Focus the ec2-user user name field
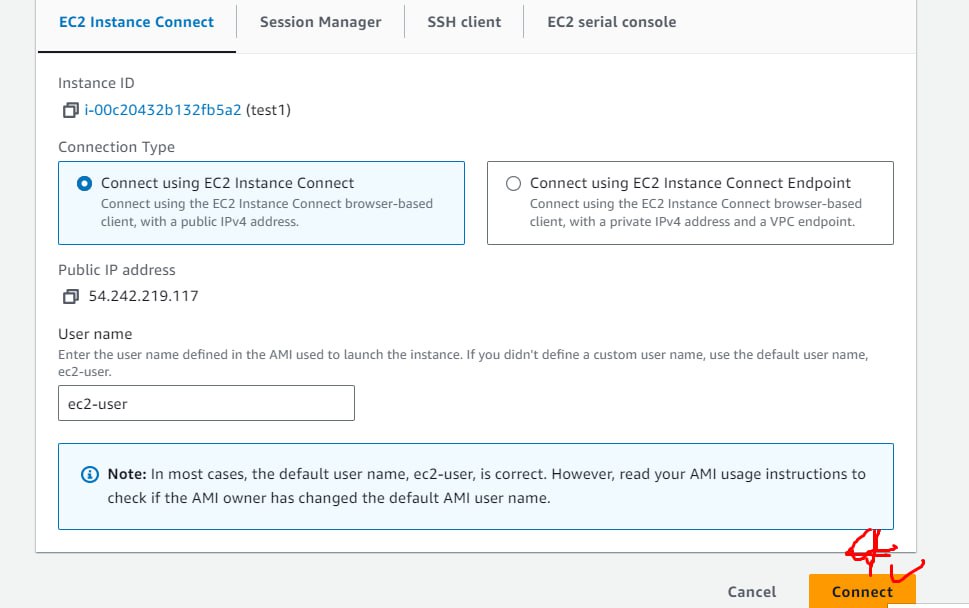Image resolution: width=969 pixels, height=608 pixels. point(206,403)
